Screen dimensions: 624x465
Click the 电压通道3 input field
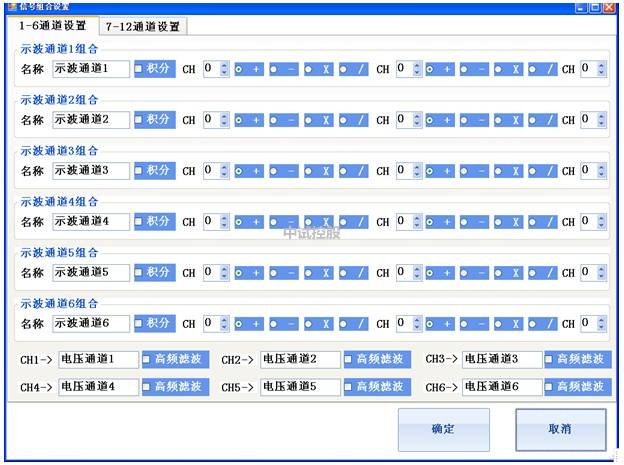click(x=502, y=359)
